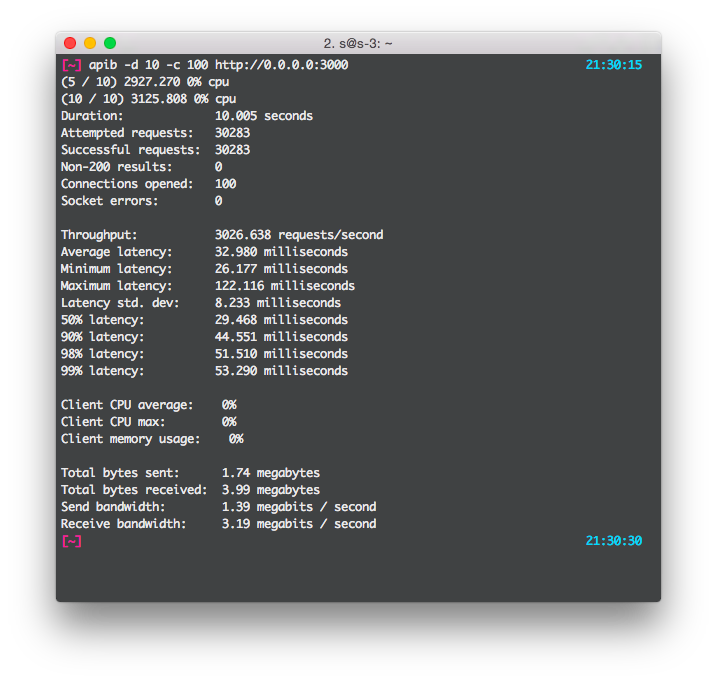The height and width of the screenshot is (682, 717).
Task: Click the Send bandwidth value '1.39 megabits / second'
Action: coord(299,507)
